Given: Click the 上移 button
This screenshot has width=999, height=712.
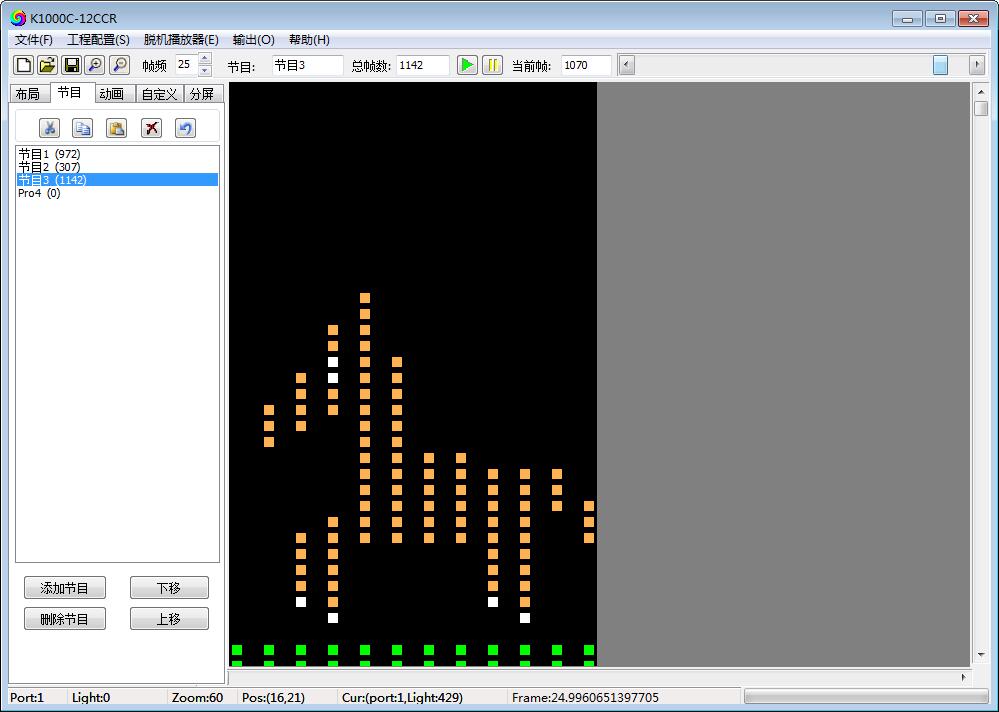Looking at the screenshot, I should pos(169,619).
